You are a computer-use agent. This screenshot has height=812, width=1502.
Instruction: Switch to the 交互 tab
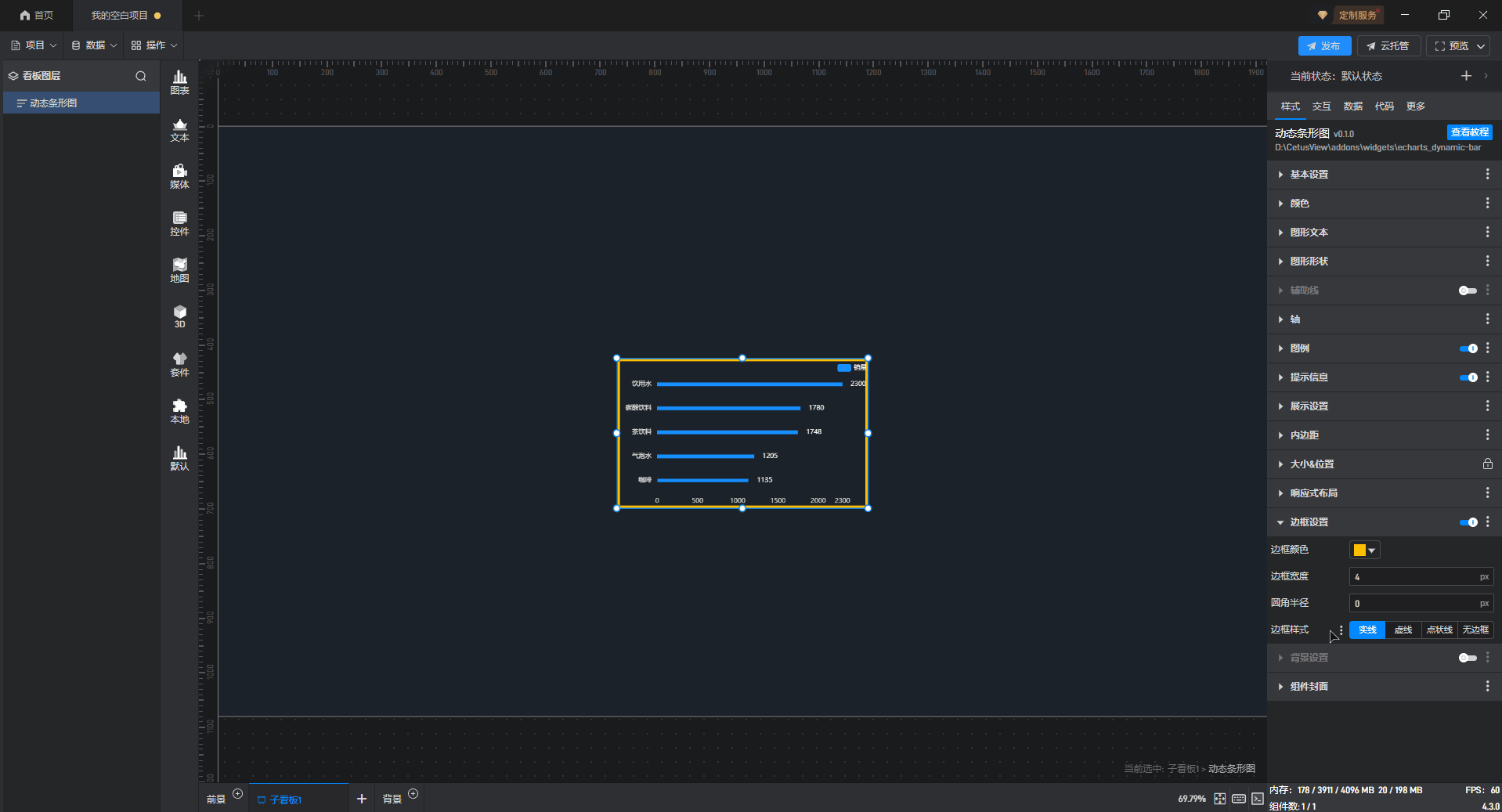click(1321, 106)
